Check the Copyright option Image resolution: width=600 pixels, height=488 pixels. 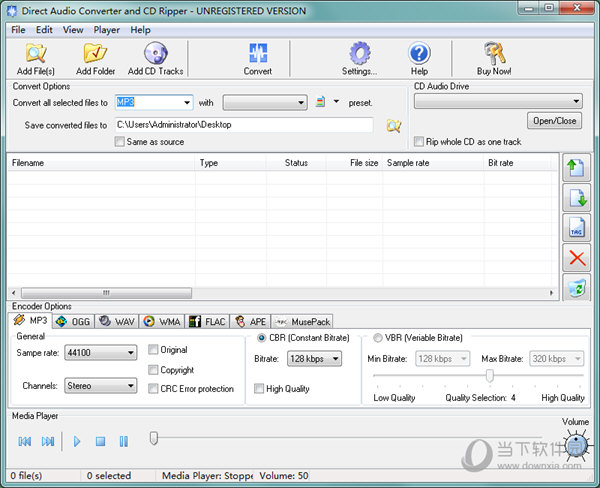(153, 370)
